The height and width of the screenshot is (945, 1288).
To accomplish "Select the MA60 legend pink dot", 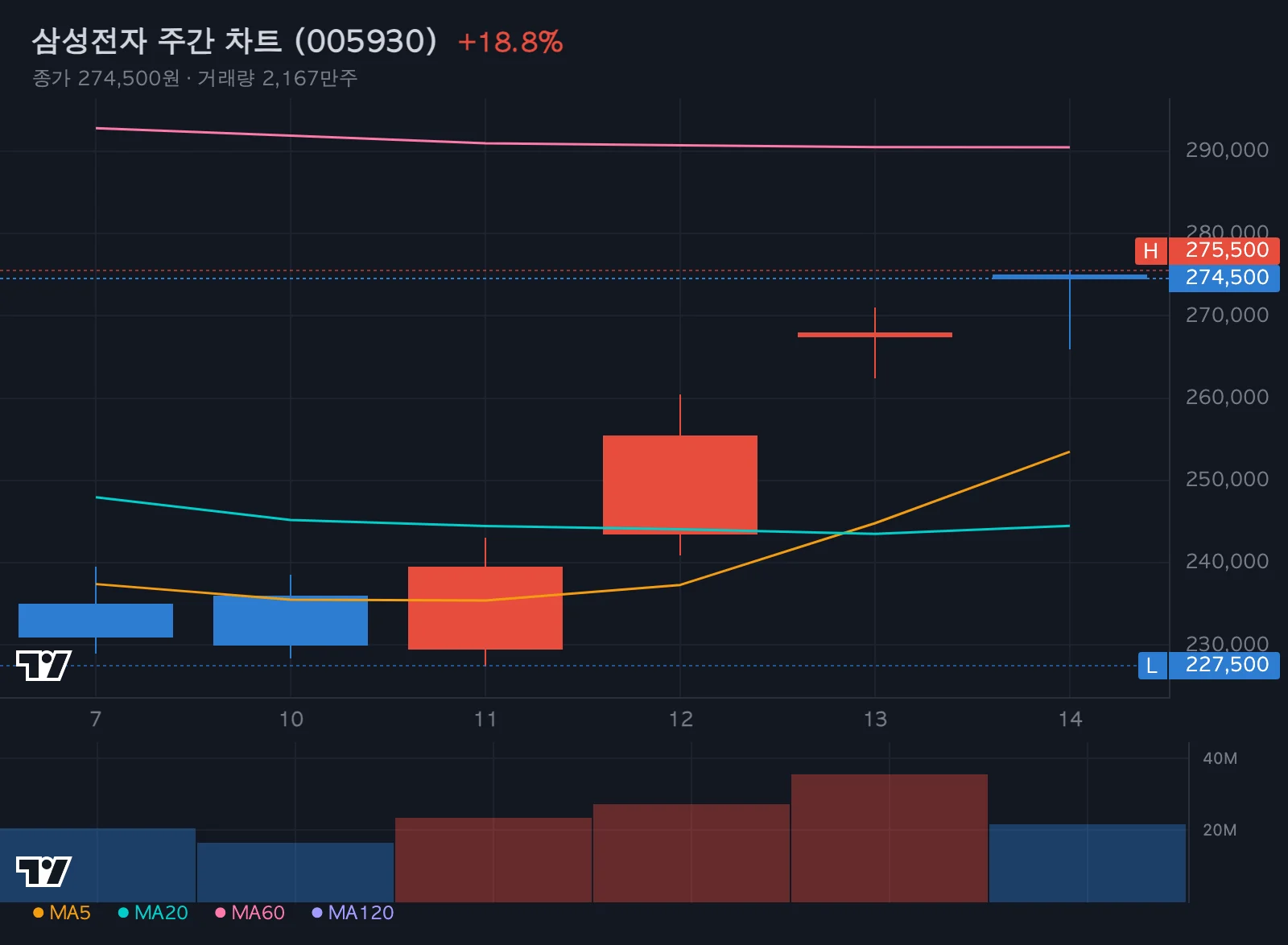I will coord(221,913).
